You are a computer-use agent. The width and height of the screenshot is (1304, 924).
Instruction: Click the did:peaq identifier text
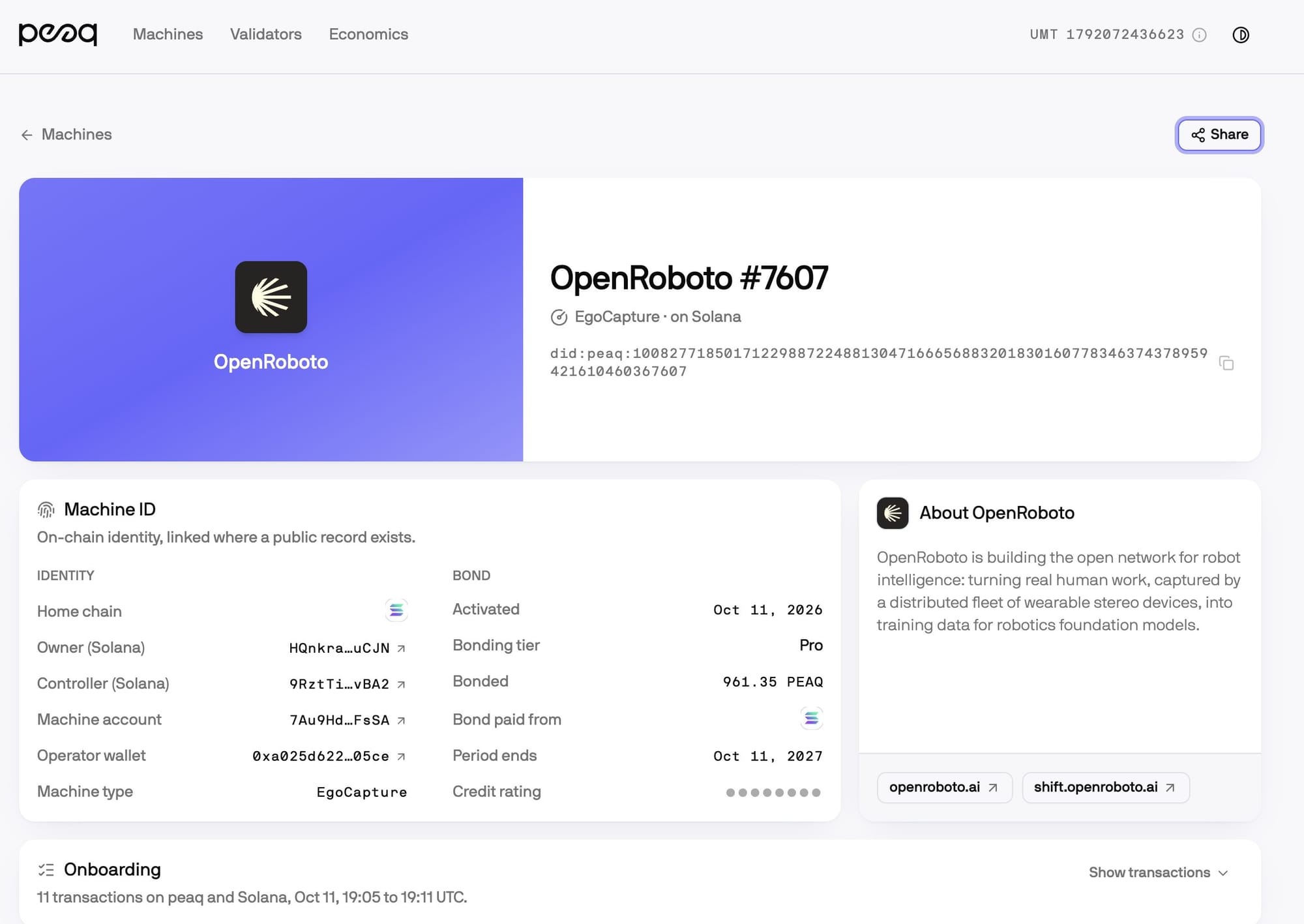[879, 363]
